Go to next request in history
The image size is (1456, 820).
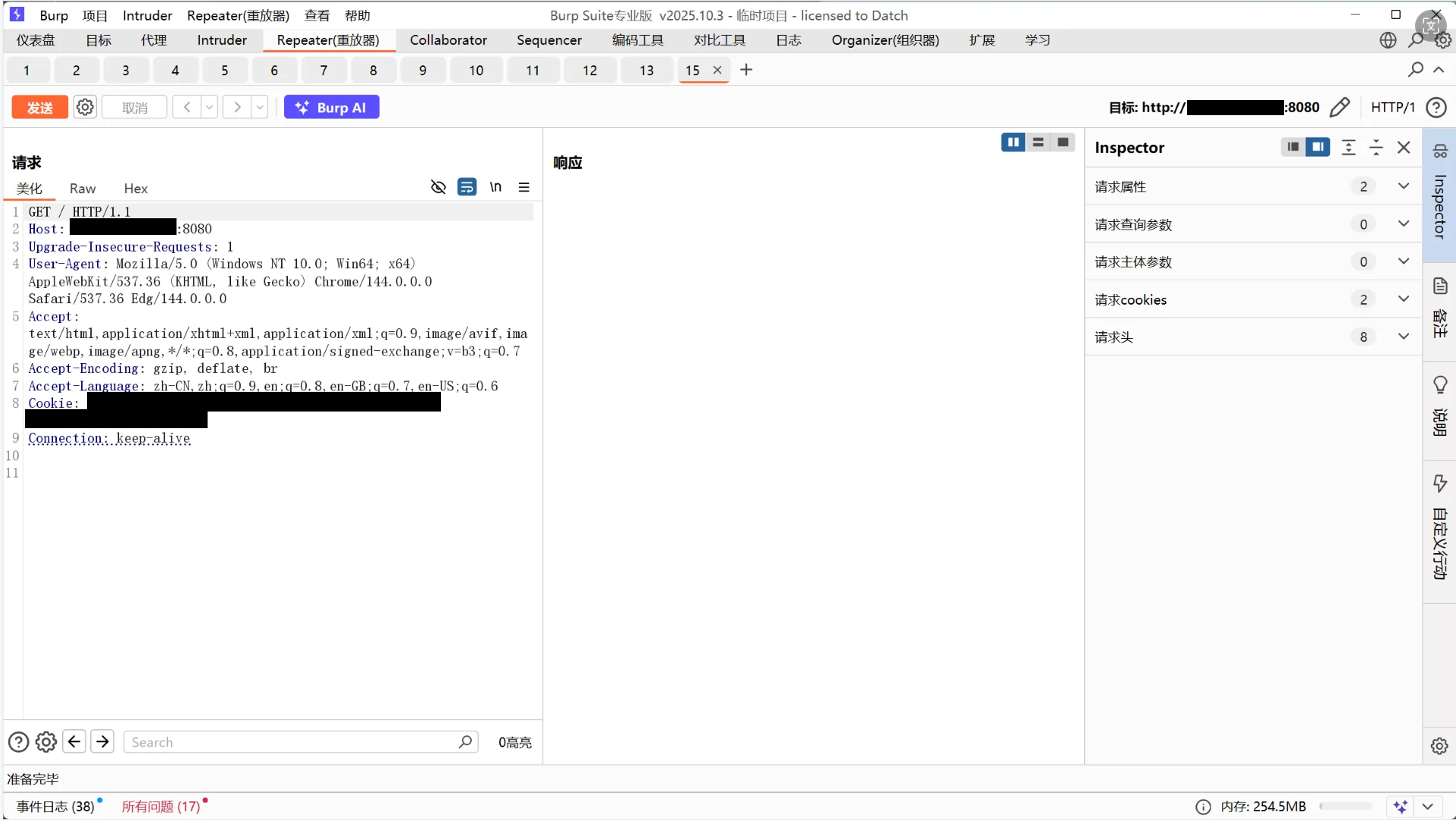click(237, 108)
